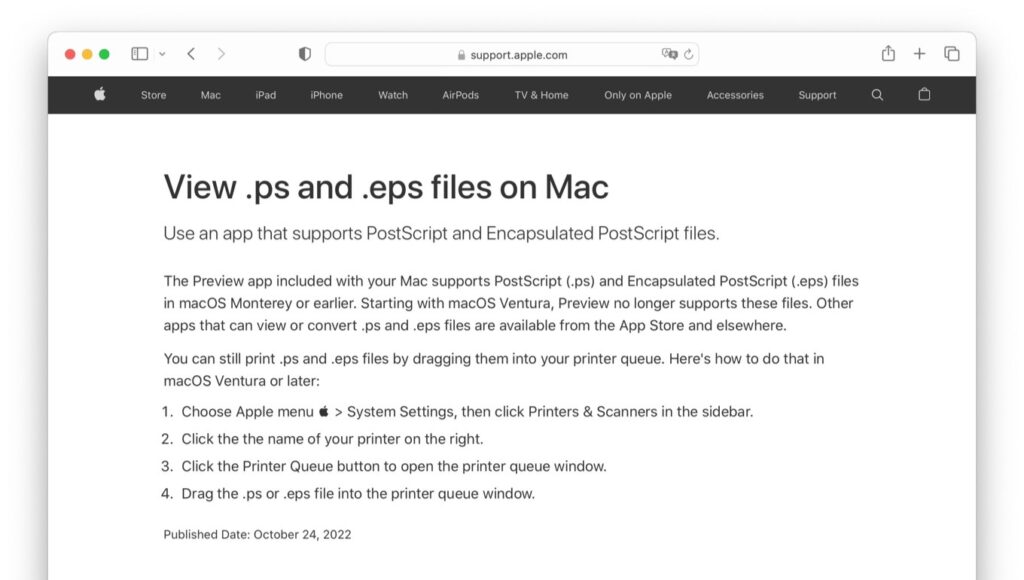Click the extensions icon in the address bar

[669, 54]
